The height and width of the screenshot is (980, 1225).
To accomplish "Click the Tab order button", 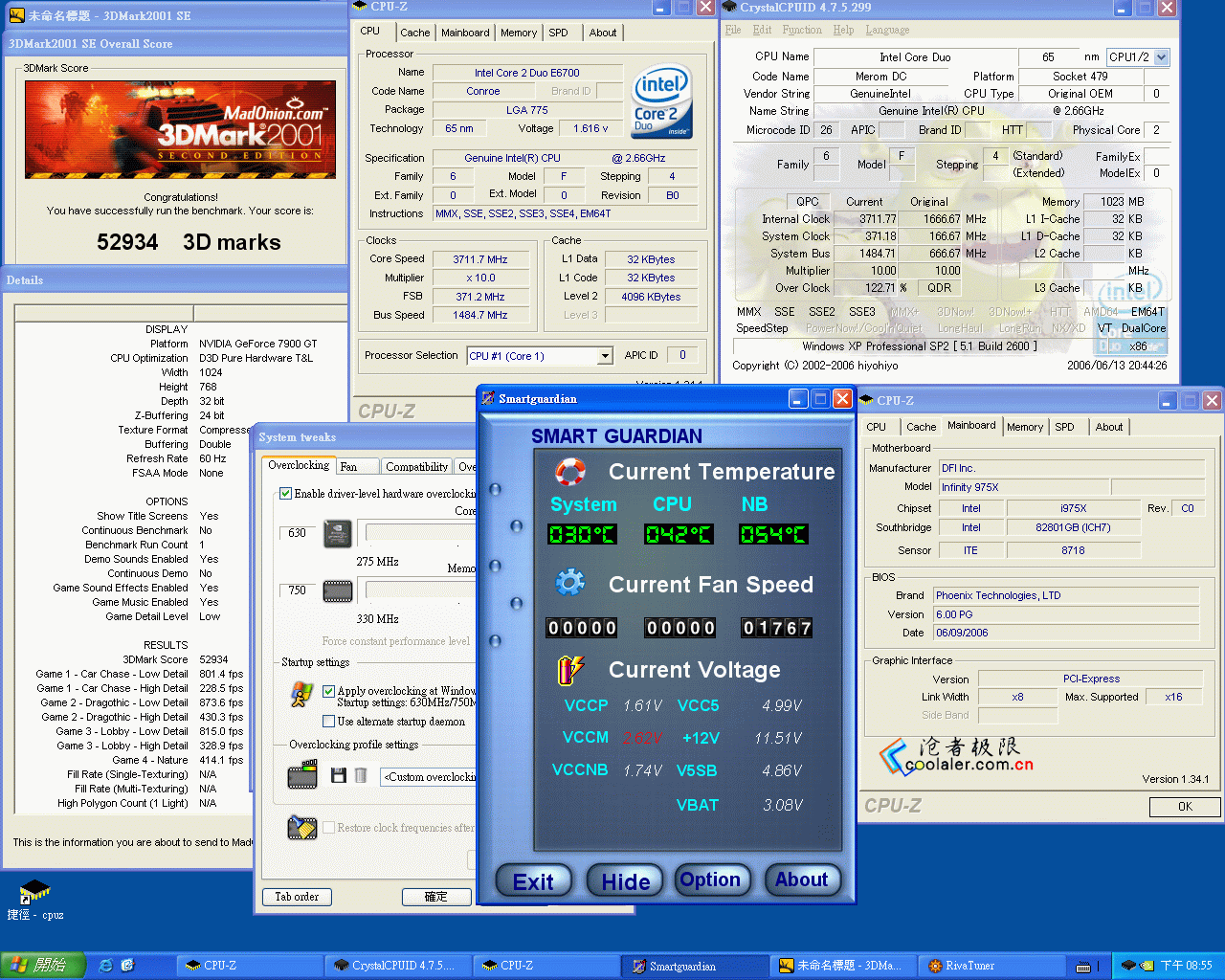I will [297, 897].
